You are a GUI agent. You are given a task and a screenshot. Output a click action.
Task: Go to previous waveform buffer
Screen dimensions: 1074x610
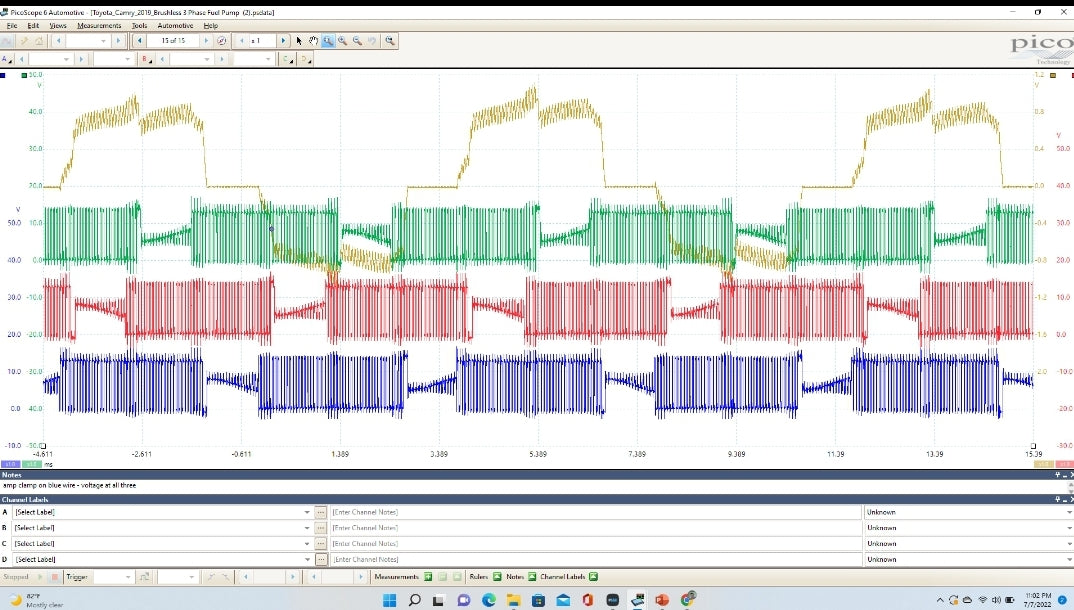click(140, 41)
